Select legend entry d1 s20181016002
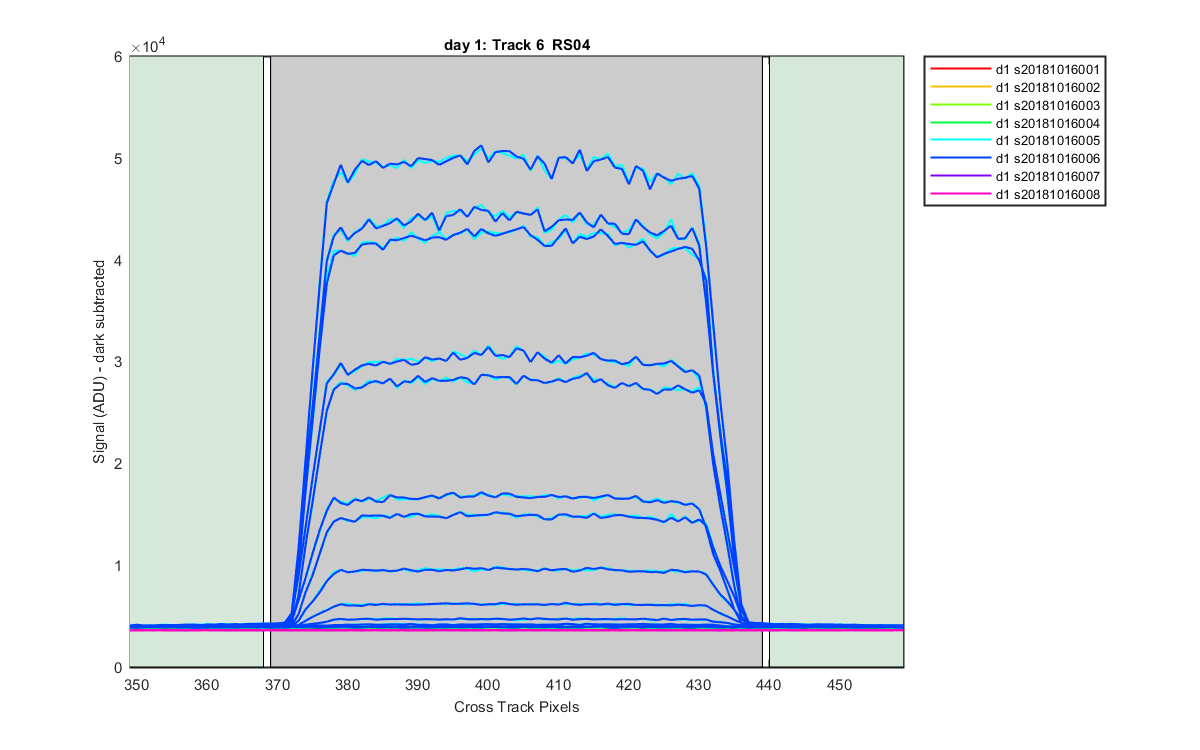 click(x=1016, y=87)
